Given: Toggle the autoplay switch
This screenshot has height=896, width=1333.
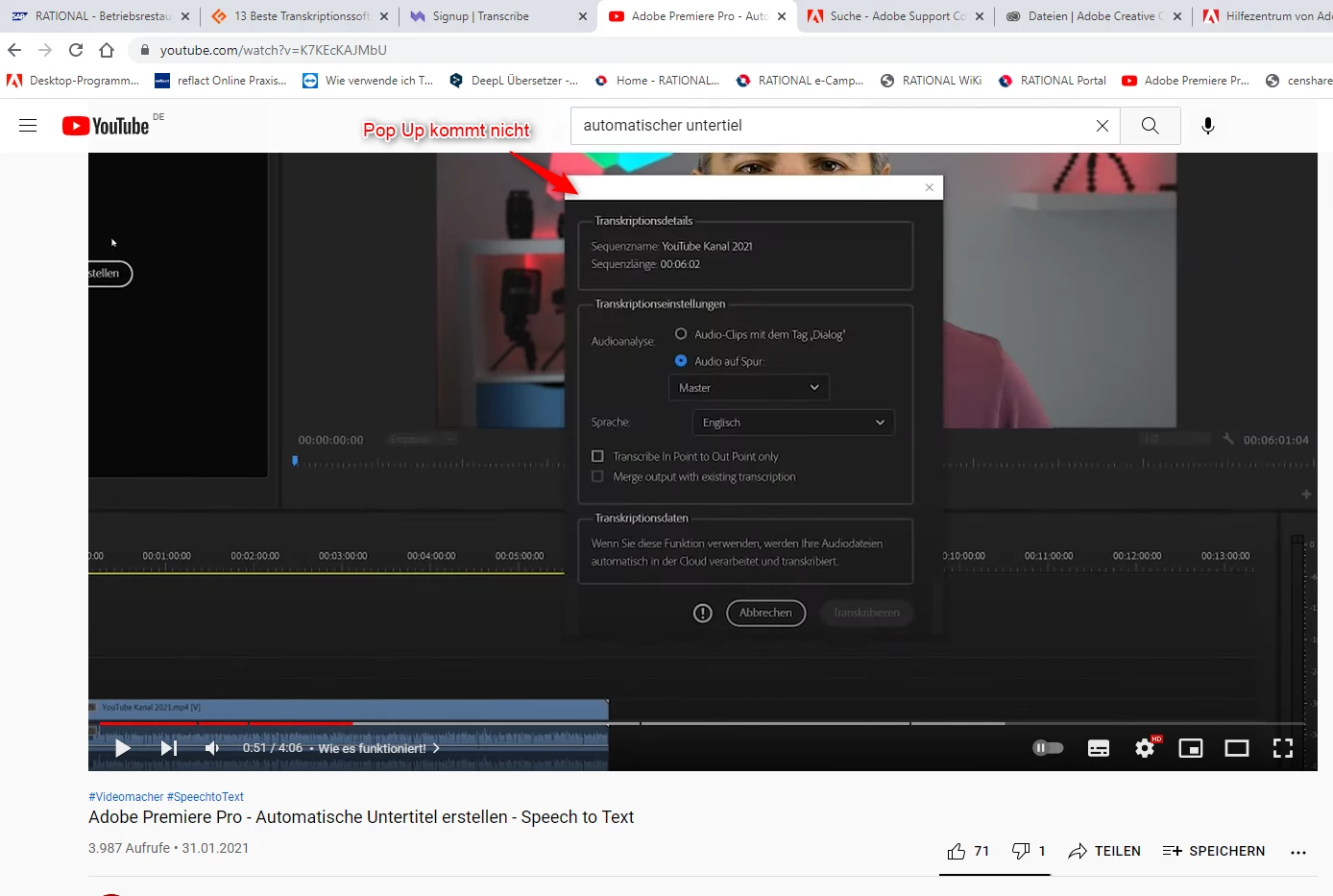Looking at the screenshot, I should tap(1048, 747).
